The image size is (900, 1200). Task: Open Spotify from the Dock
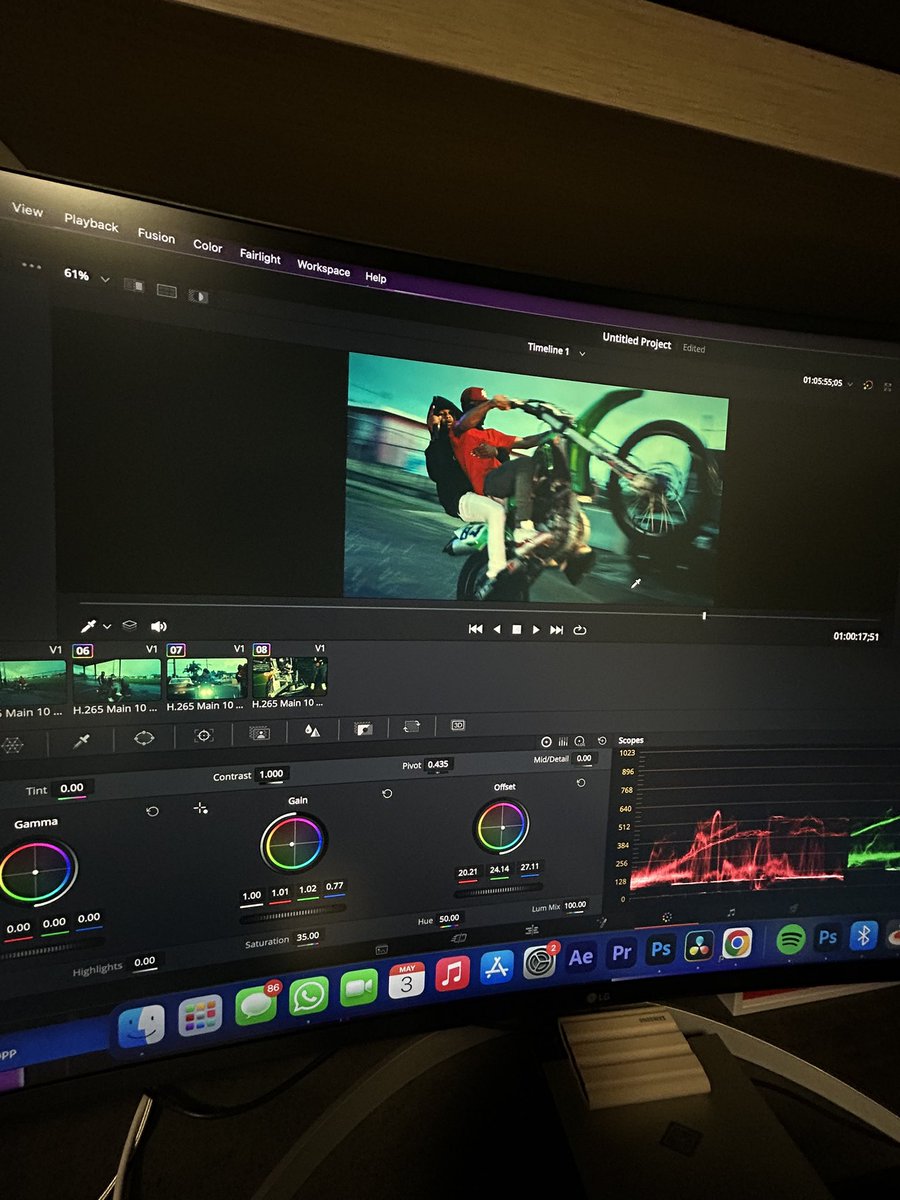[791, 938]
